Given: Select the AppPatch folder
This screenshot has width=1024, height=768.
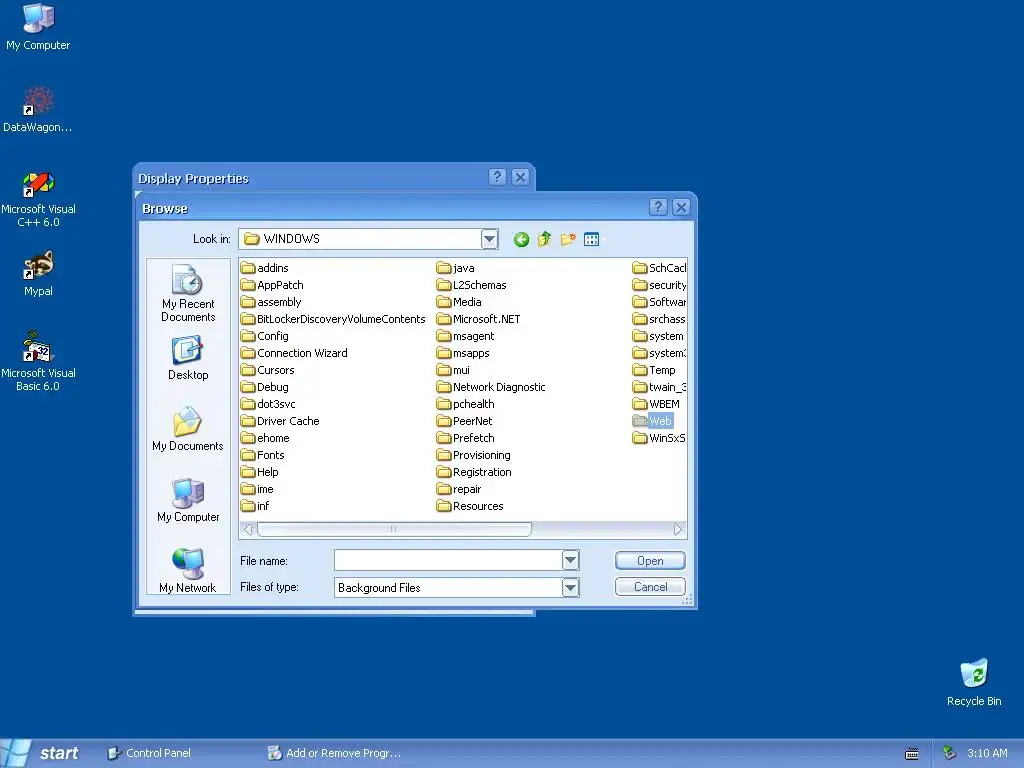Looking at the screenshot, I should (x=272, y=285).
